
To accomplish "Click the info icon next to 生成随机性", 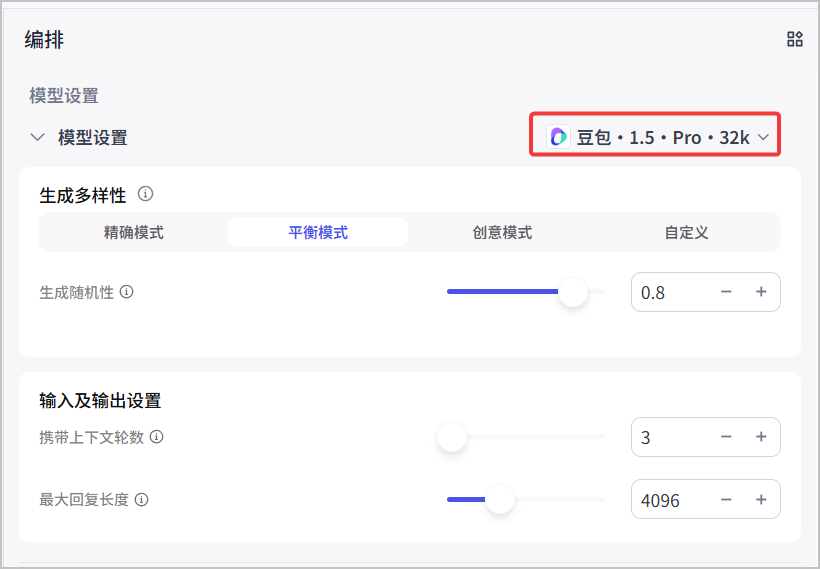I will 127,292.
